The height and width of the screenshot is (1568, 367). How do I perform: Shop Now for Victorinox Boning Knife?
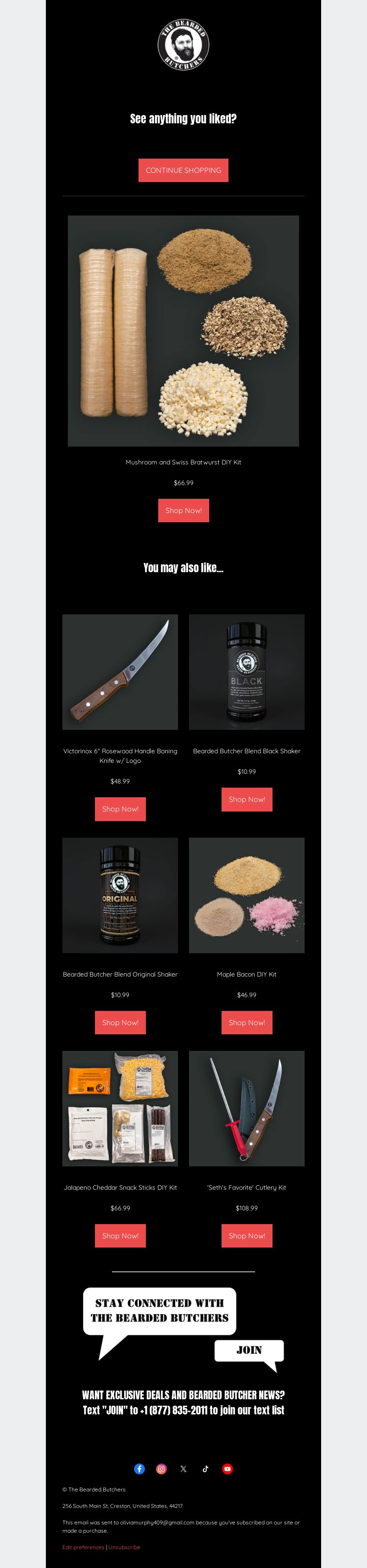(120, 809)
